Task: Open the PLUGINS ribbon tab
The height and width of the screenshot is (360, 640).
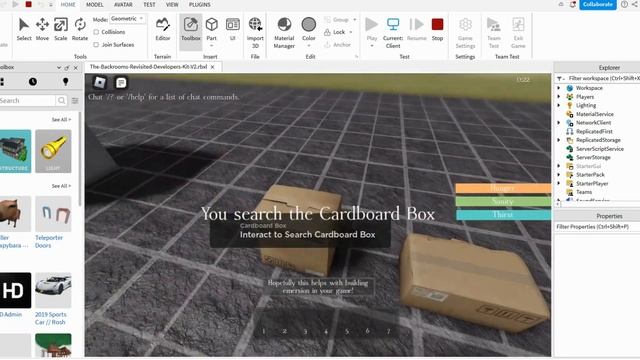Action: coord(200,4)
